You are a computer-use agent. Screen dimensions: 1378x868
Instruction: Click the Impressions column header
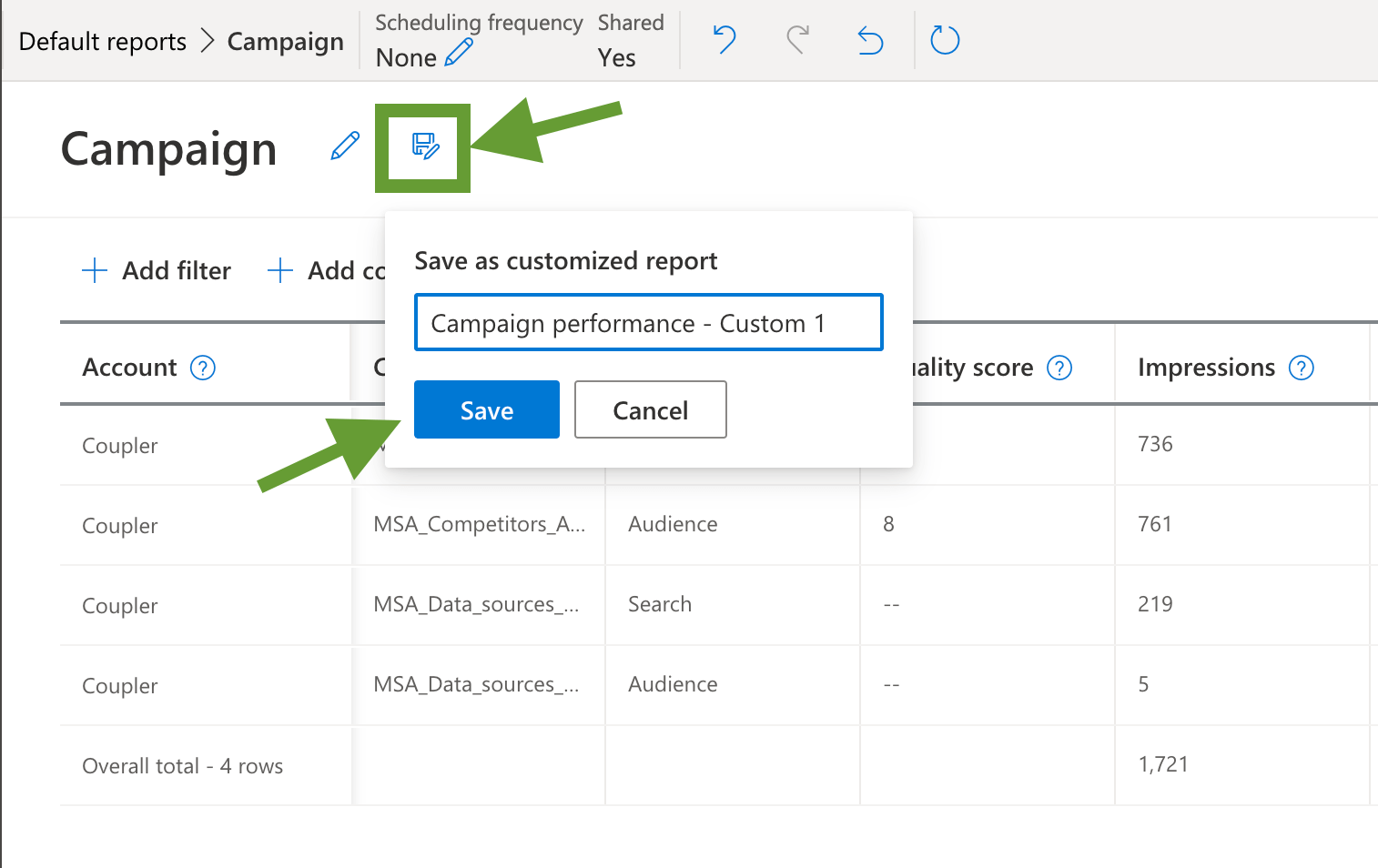point(1206,368)
